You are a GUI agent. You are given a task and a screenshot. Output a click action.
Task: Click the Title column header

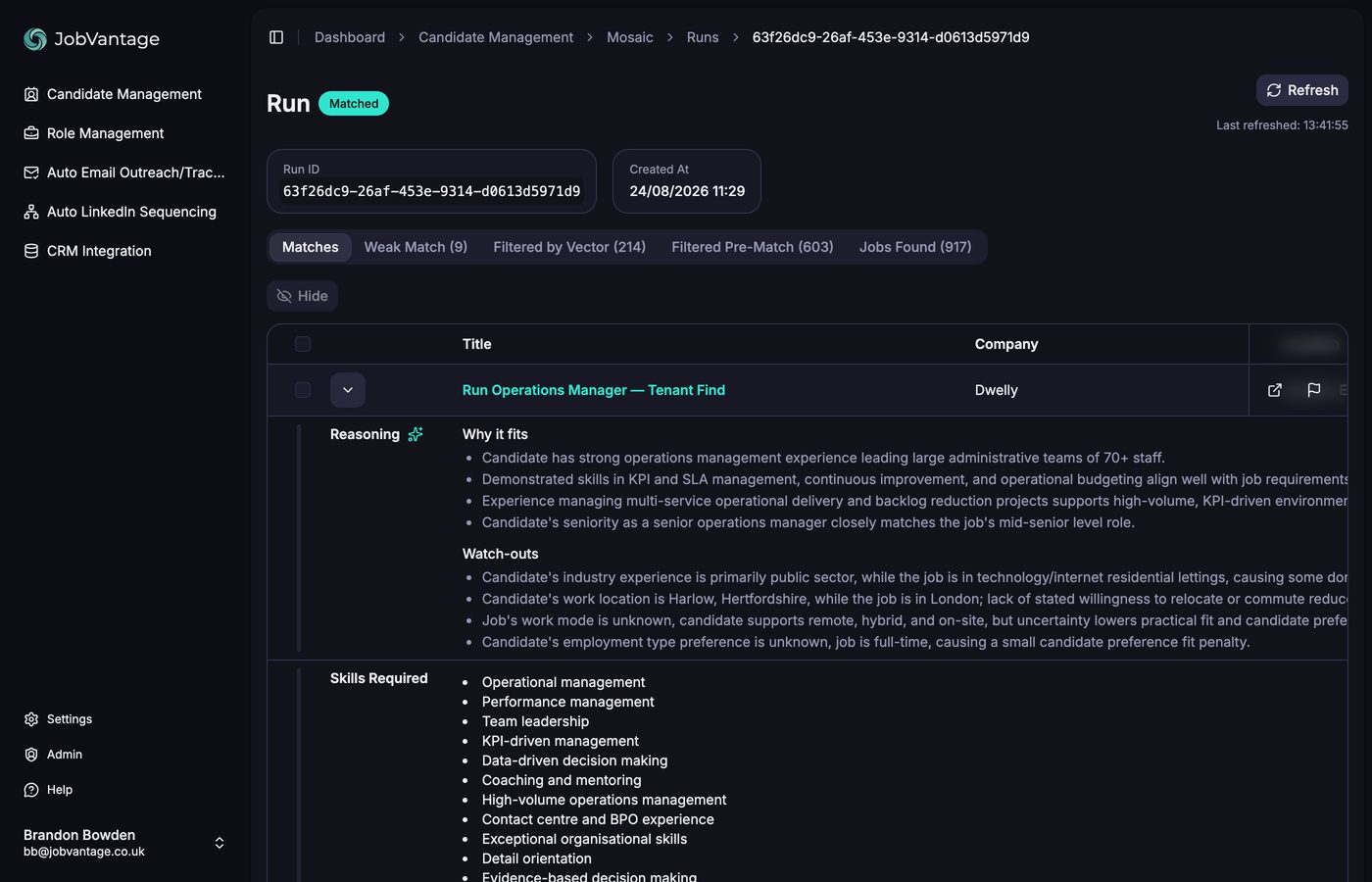(477, 344)
